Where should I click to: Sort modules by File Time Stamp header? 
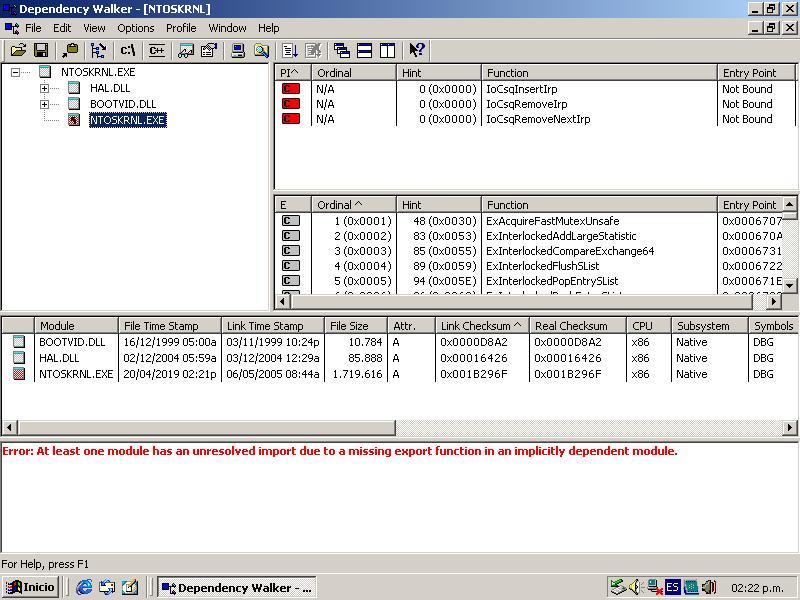[x=170, y=326]
